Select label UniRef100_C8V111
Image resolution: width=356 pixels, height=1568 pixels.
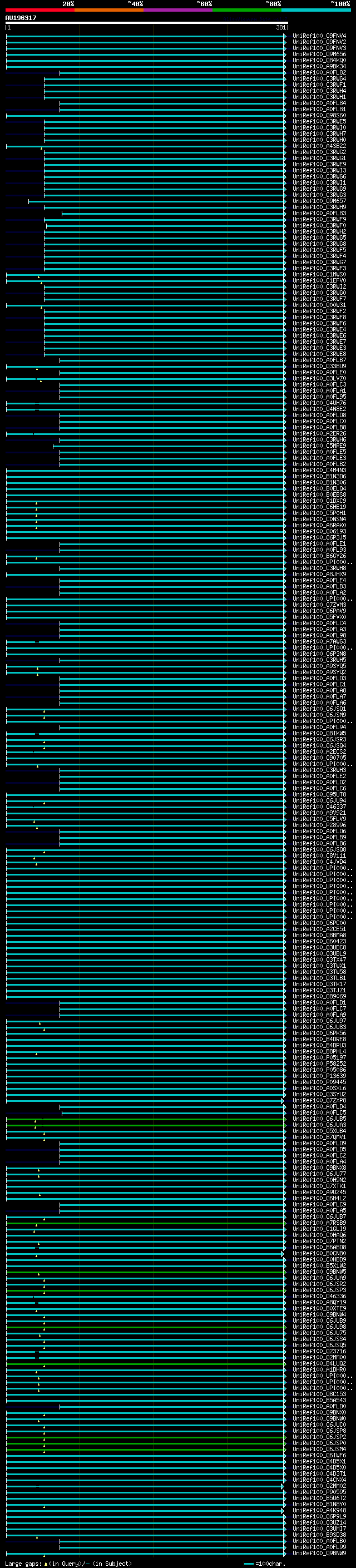pos(319,855)
